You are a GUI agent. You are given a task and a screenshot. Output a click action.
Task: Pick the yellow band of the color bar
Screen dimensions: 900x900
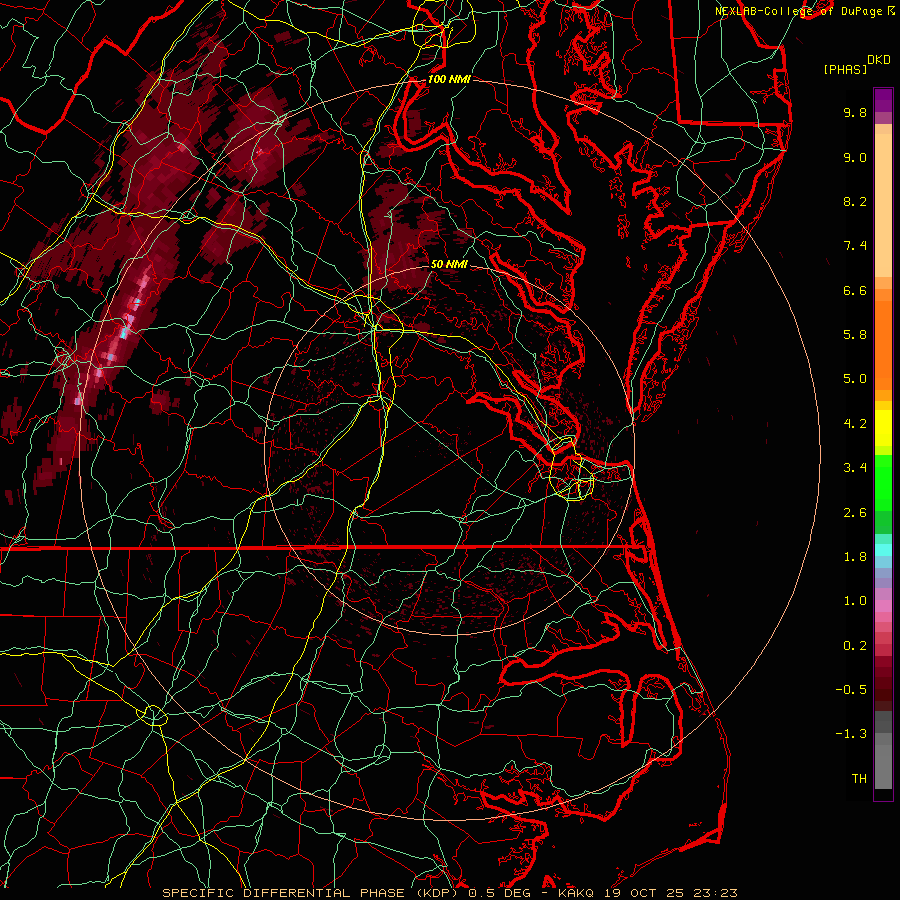pos(883,428)
